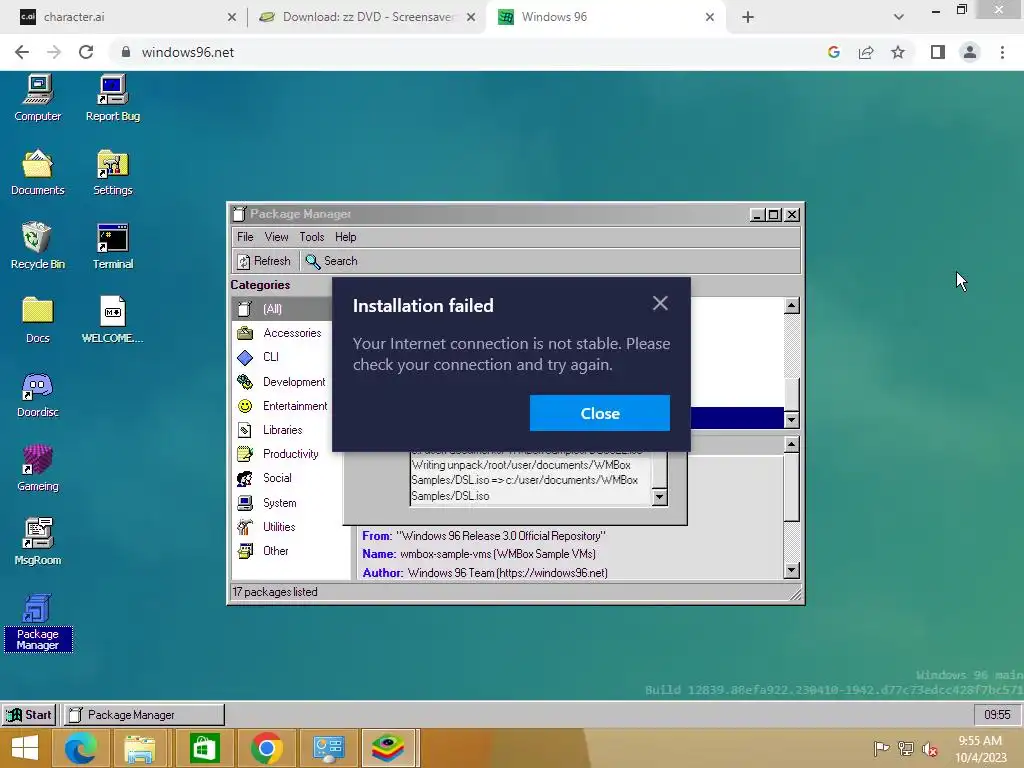1024x768 pixels.
Task: Open File Explorer from the taskbar
Action: (140, 748)
